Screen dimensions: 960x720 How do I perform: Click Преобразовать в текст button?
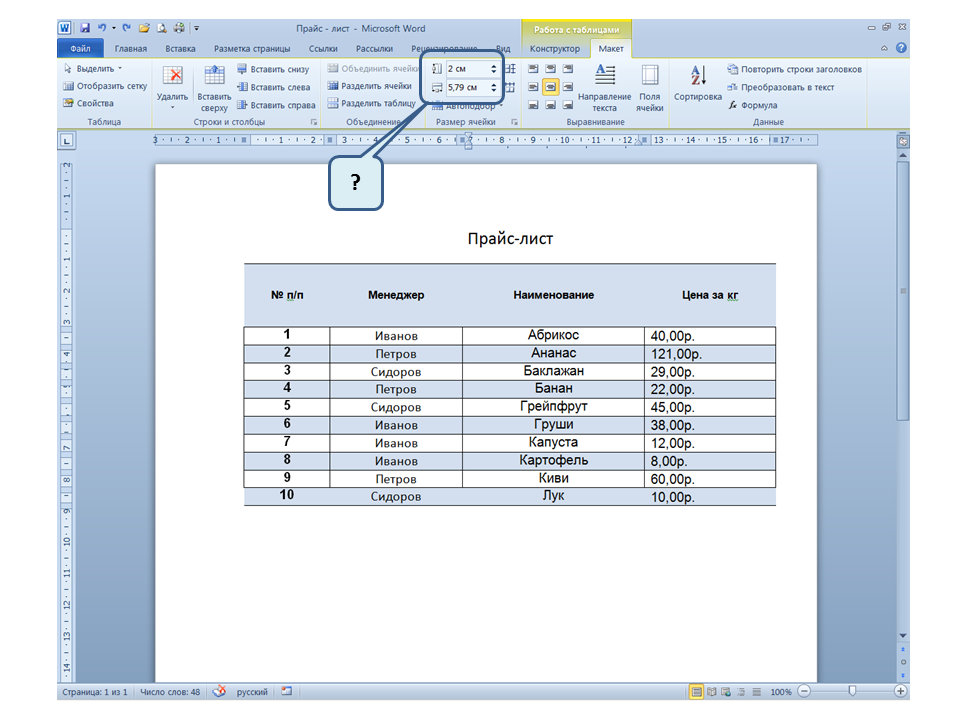coord(786,87)
